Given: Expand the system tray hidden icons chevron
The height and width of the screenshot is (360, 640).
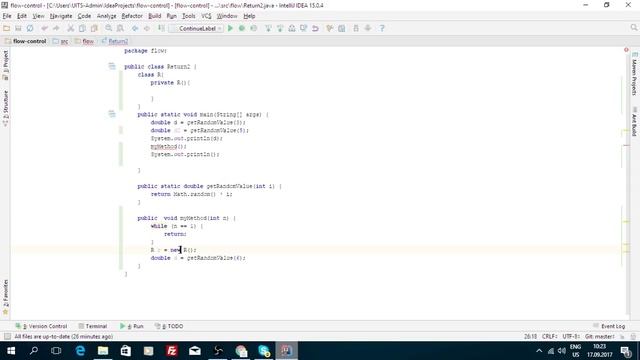Looking at the screenshot, I should pyautogui.click(x=539, y=351).
